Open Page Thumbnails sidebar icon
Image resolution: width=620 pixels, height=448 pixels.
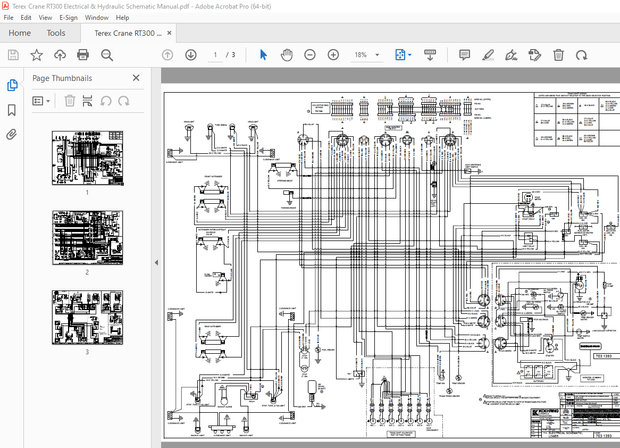pyautogui.click(x=12, y=85)
